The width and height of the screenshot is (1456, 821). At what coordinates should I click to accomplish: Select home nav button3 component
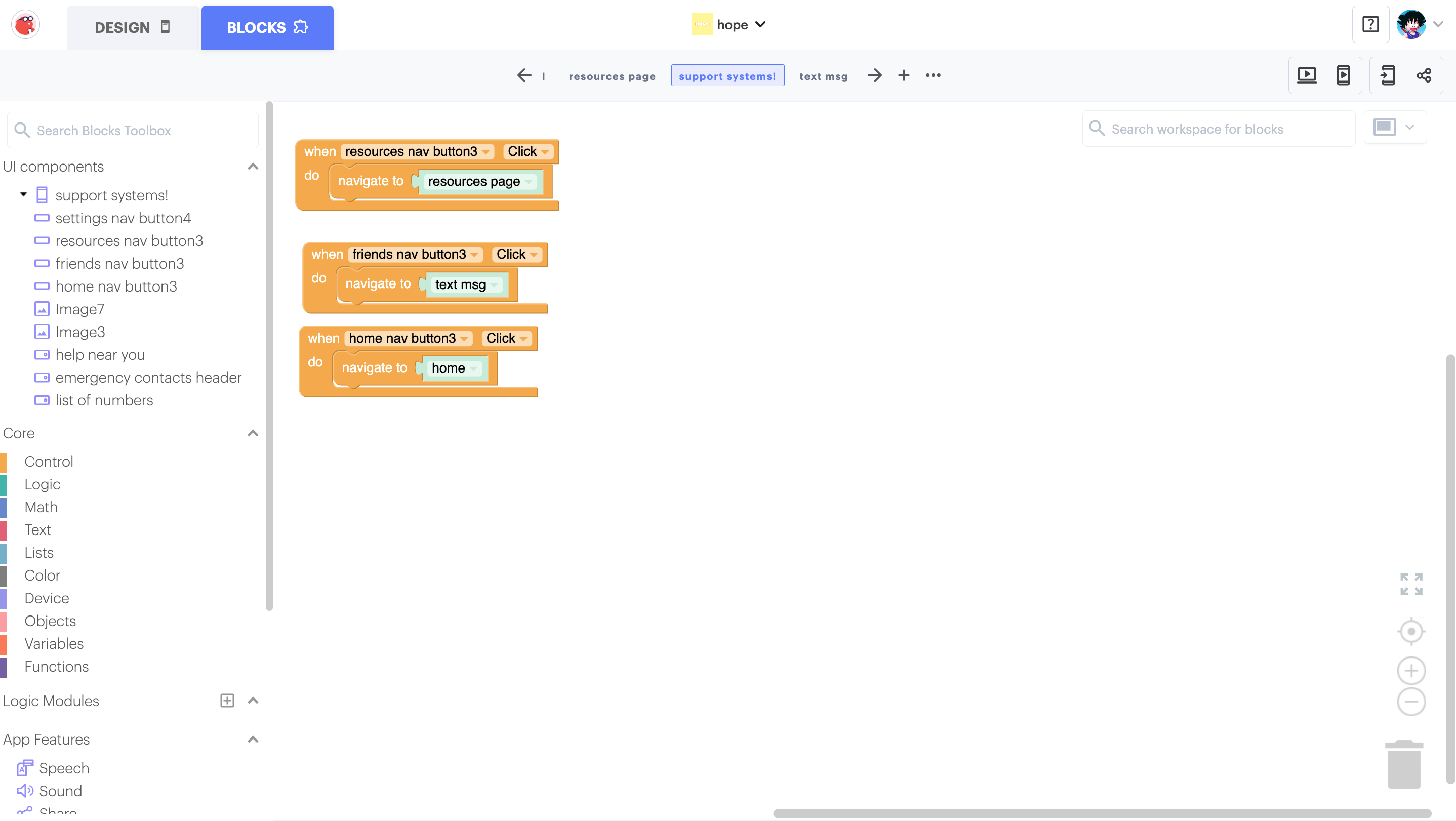(116, 286)
